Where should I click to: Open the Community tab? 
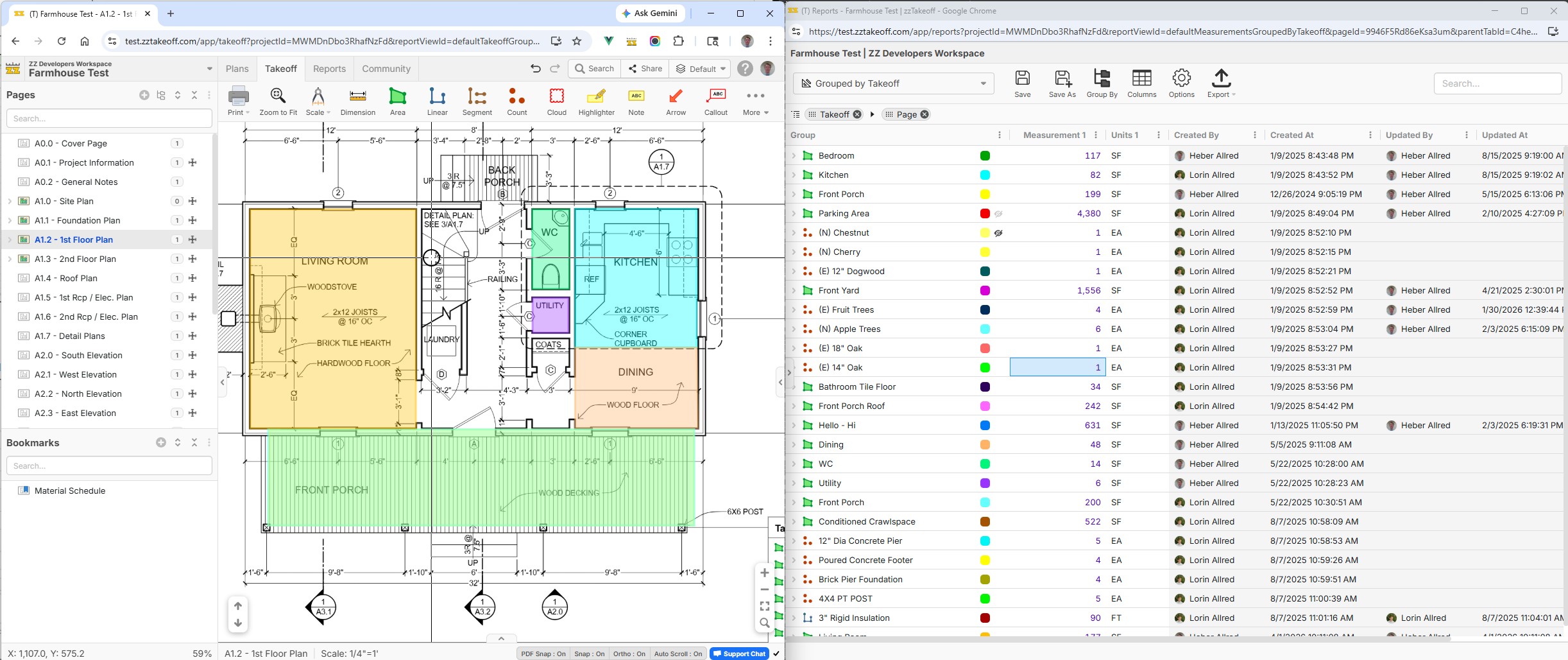click(x=386, y=69)
